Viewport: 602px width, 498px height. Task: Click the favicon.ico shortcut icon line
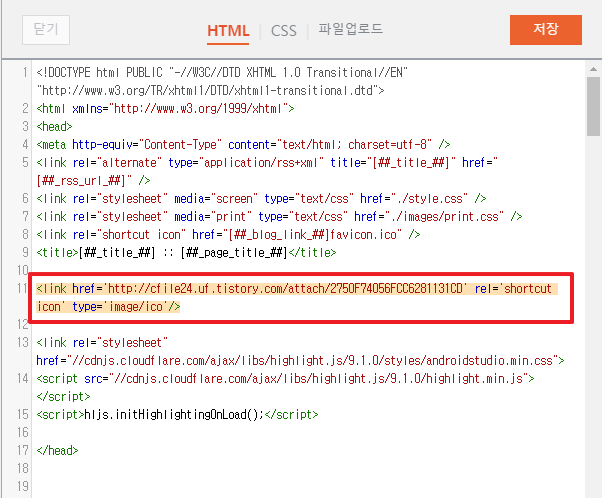pos(228,235)
